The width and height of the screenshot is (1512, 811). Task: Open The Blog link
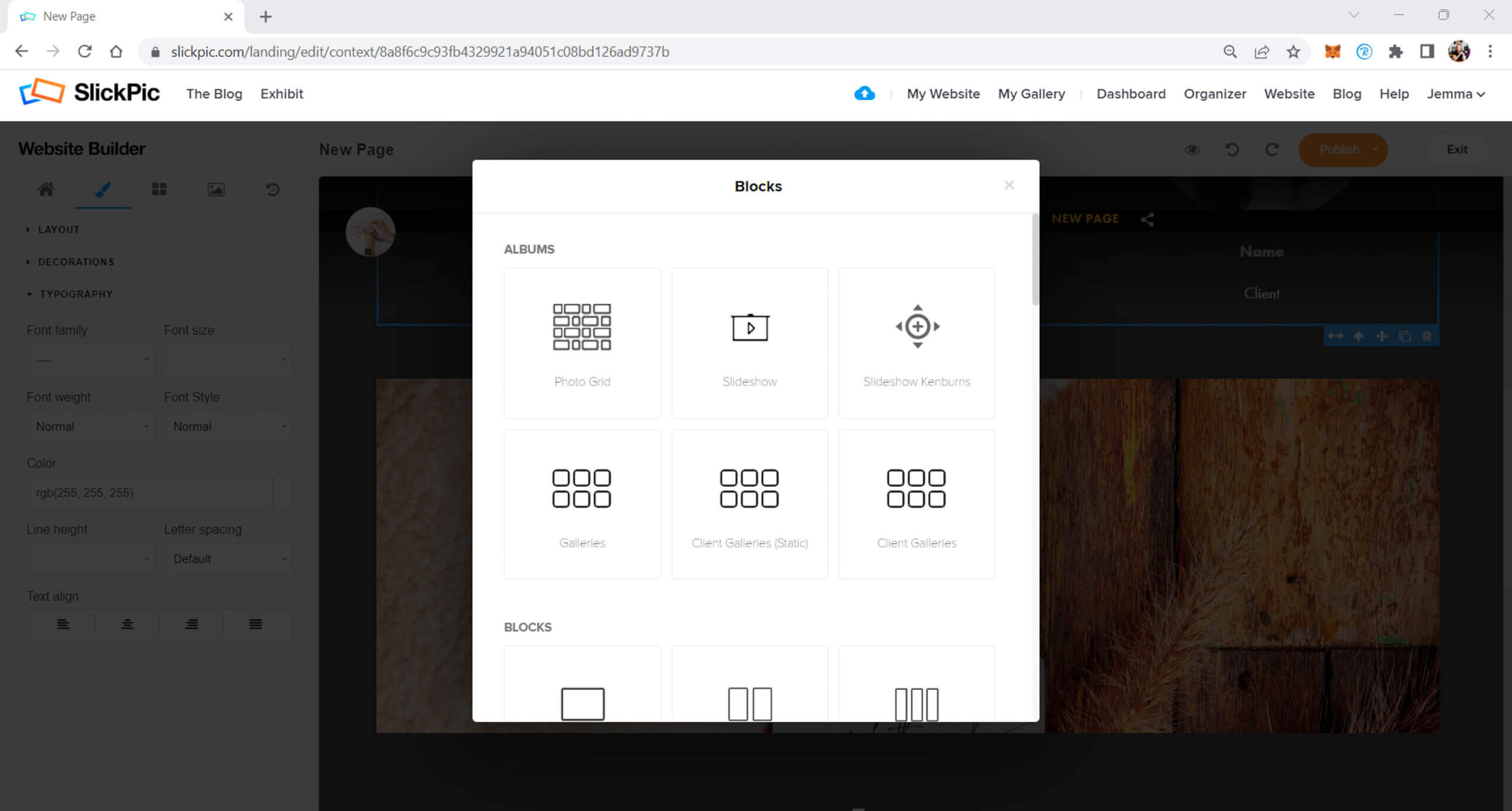pyautogui.click(x=214, y=94)
